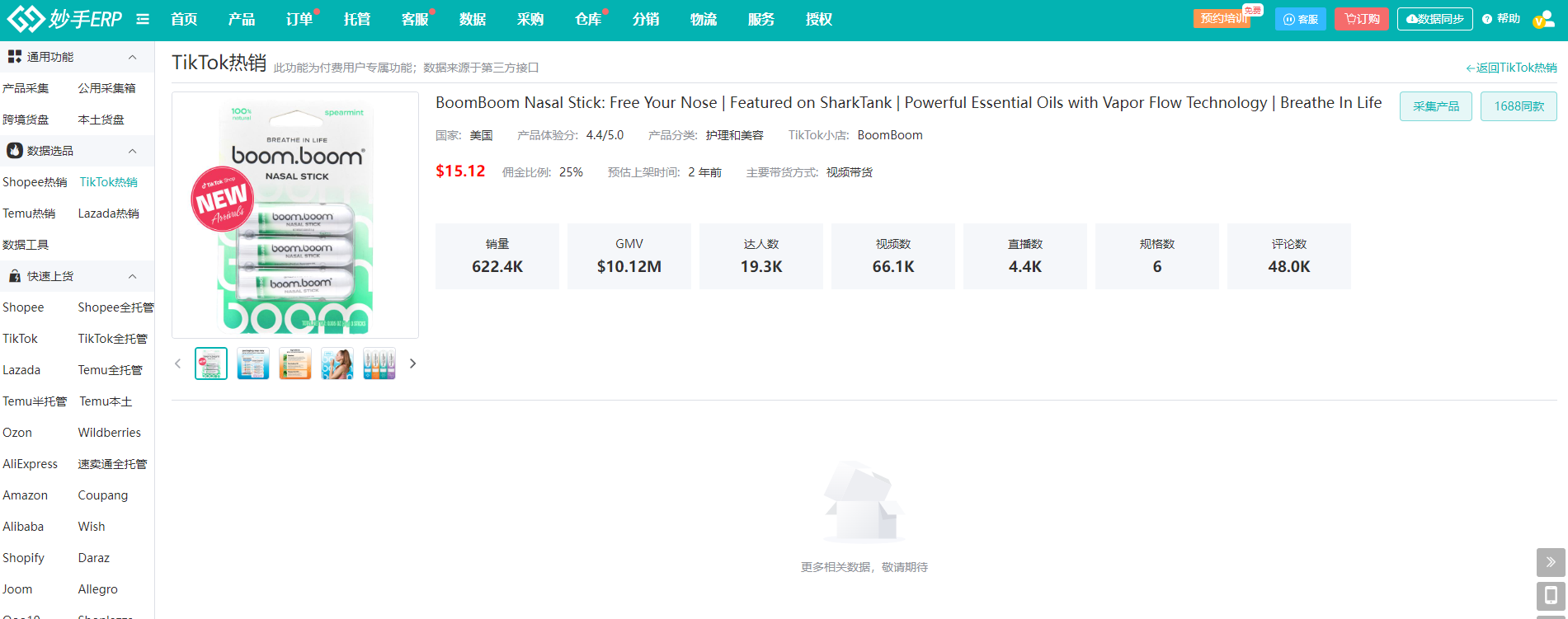Open AliExpress in sidebar
The width and height of the screenshot is (1568, 619).
31,464
